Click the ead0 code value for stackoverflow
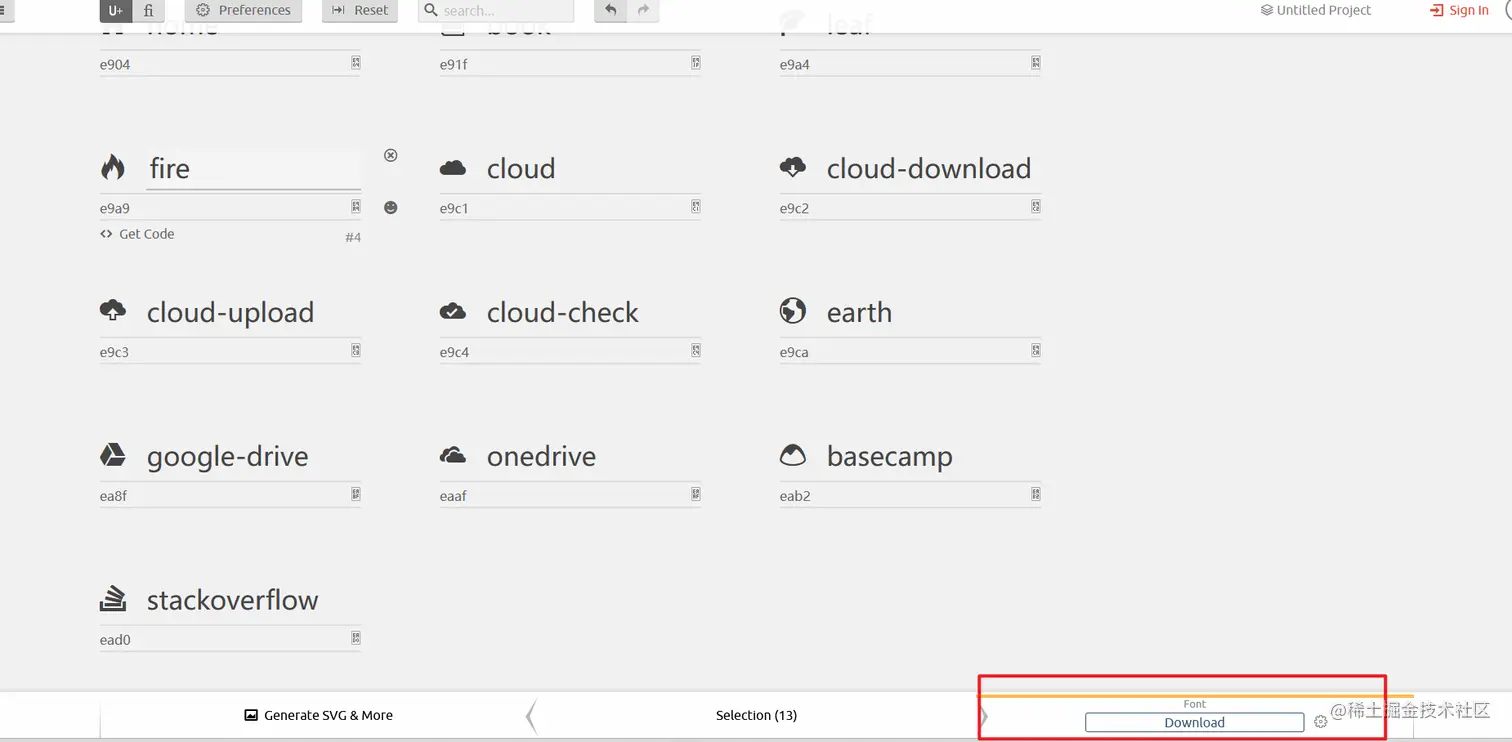This screenshot has height=742, width=1512. click(x=115, y=639)
